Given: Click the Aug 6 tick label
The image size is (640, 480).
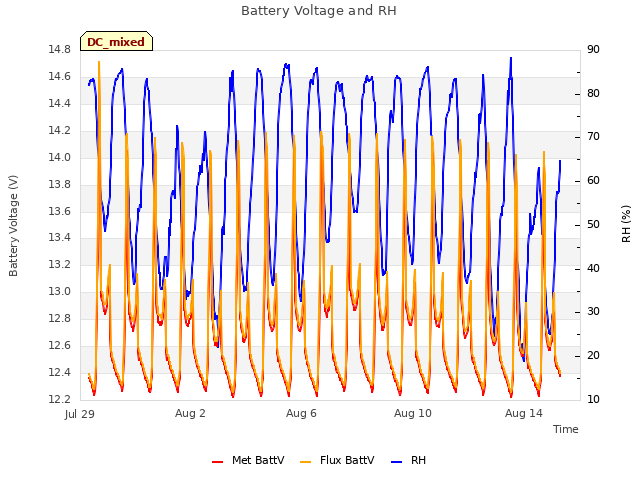Looking at the screenshot, I should tap(301, 413).
